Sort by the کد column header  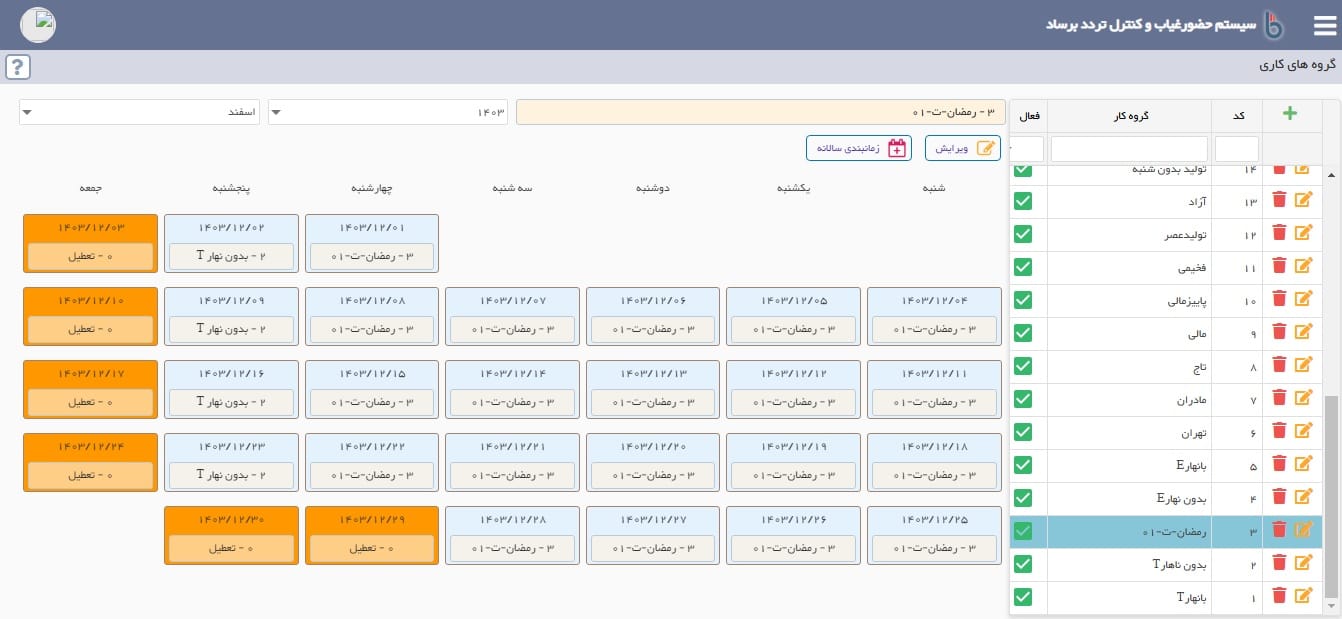(x=1237, y=116)
